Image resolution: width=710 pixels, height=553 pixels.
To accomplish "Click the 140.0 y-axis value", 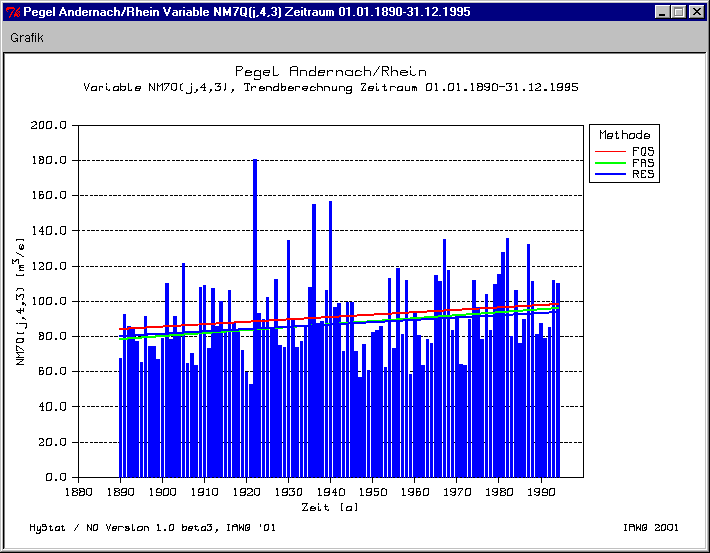I will click(48, 231).
